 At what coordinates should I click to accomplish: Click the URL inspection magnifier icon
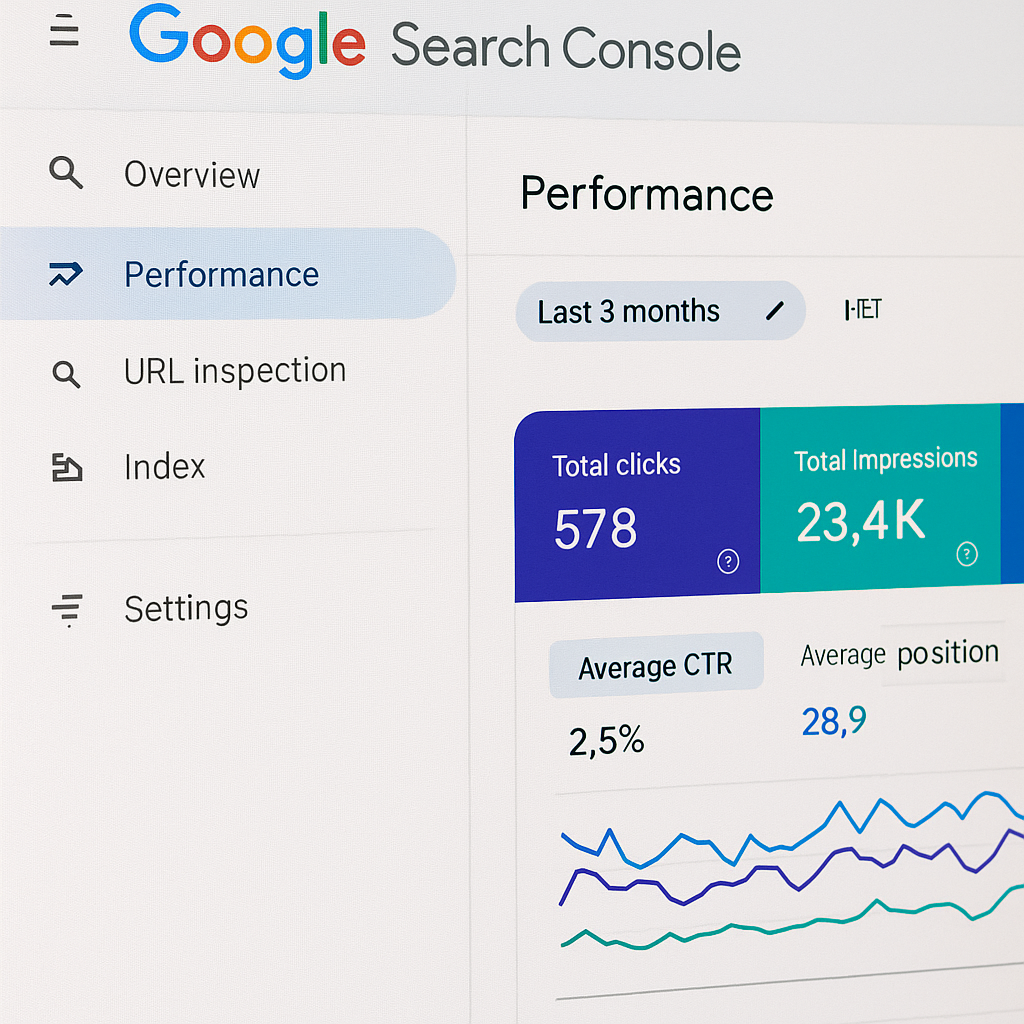(x=66, y=375)
